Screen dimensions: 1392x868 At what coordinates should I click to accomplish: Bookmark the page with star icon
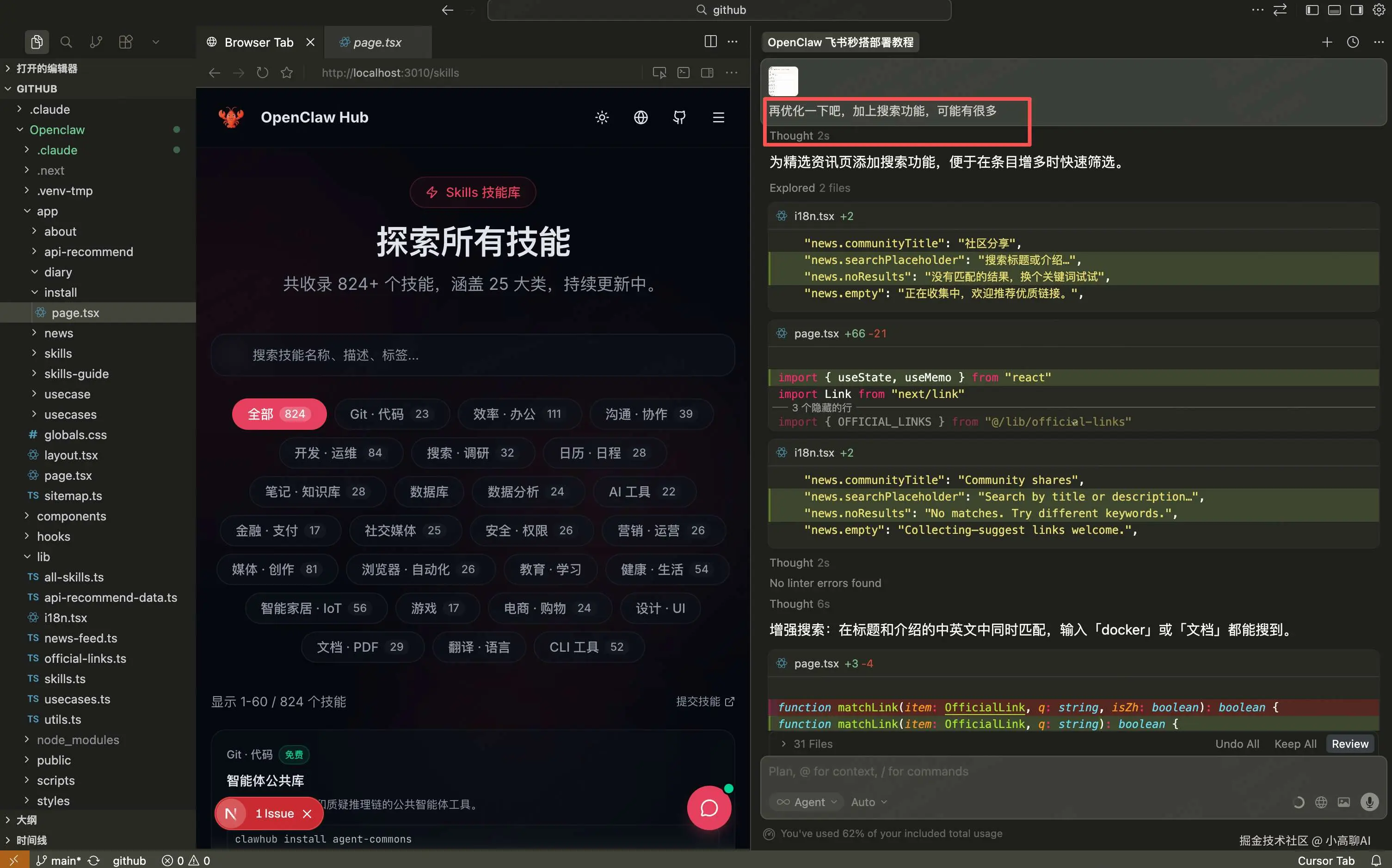287,73
